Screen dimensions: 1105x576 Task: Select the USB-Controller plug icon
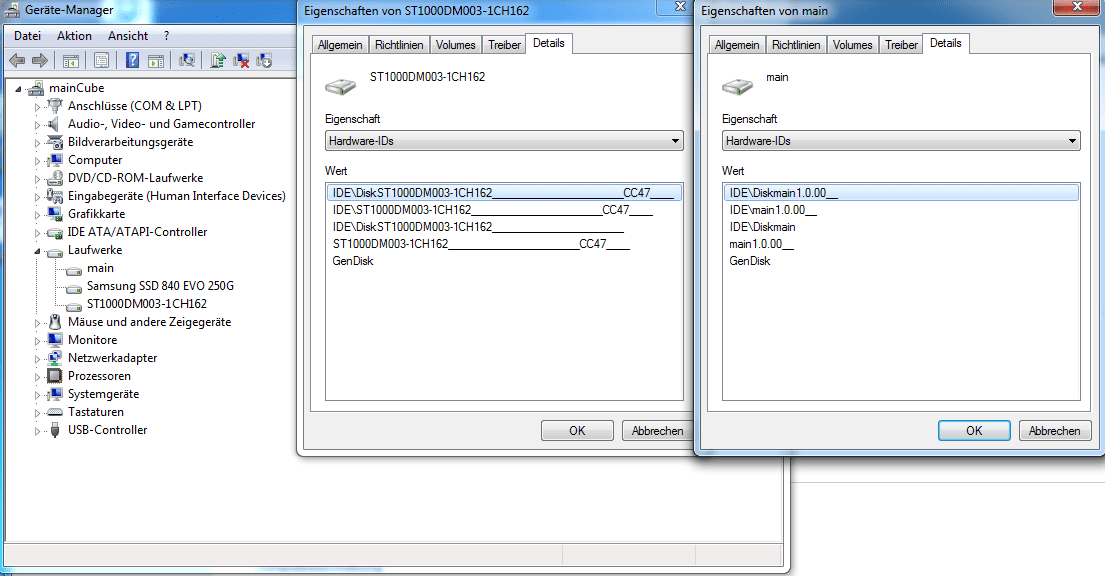tap(54, 430)
